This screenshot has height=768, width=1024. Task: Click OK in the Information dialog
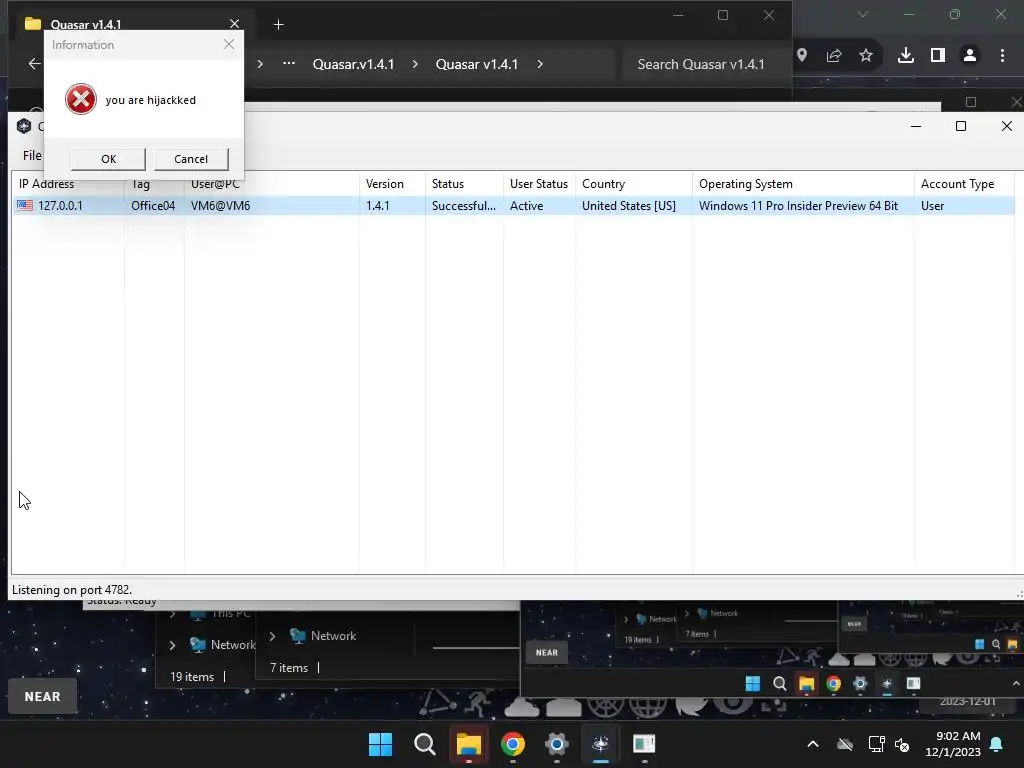point(108,159)
